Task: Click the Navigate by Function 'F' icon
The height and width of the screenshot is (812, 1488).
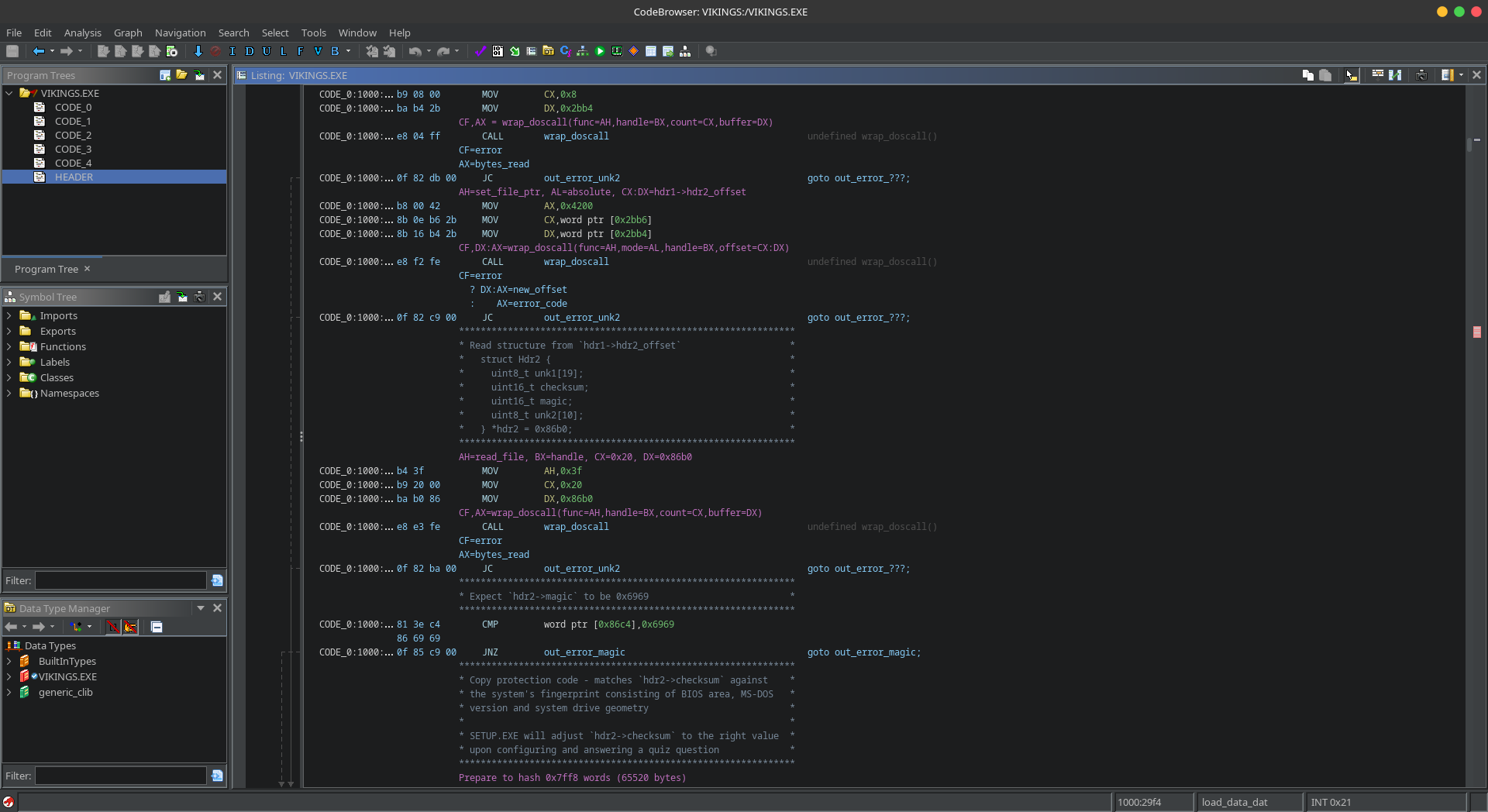Action: coord(300,51)
